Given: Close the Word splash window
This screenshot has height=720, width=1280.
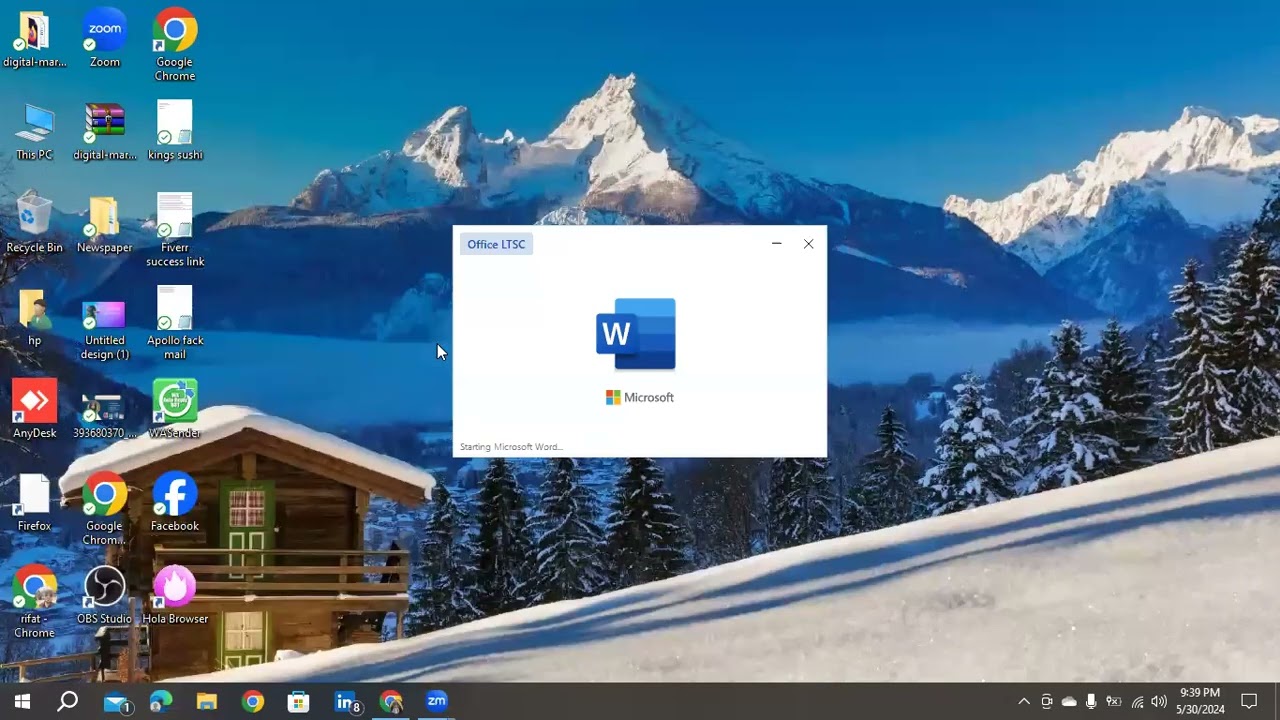Looking at the screenshot, I should click(809, 244).
